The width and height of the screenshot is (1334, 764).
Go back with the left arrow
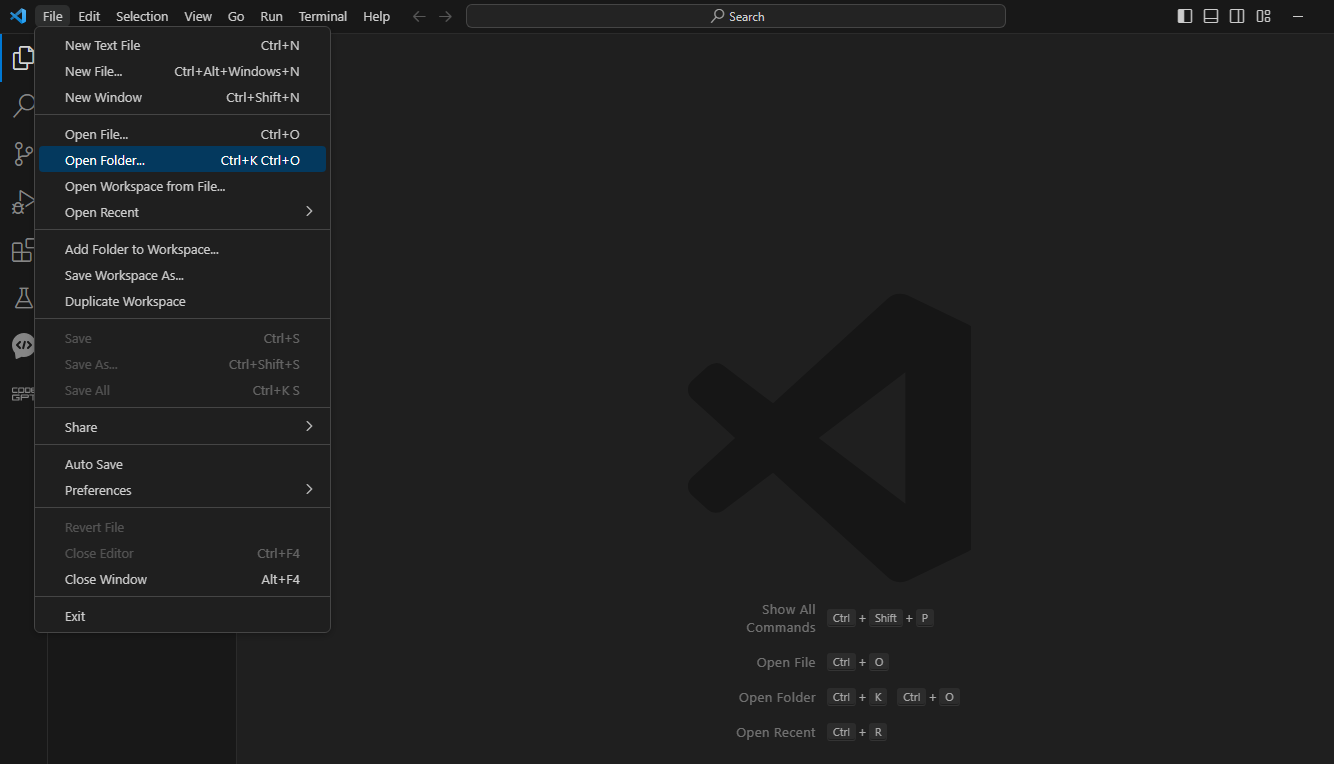coord(419,16)
